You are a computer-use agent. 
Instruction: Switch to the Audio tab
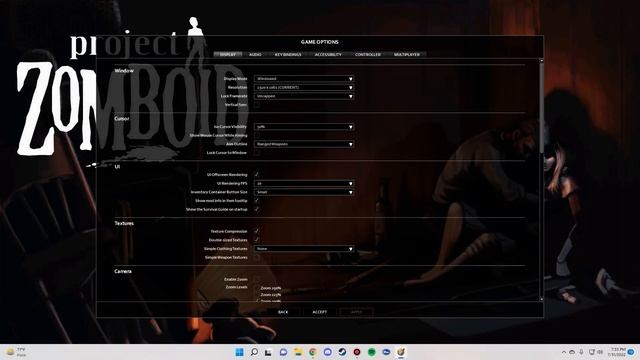(255, 54)
